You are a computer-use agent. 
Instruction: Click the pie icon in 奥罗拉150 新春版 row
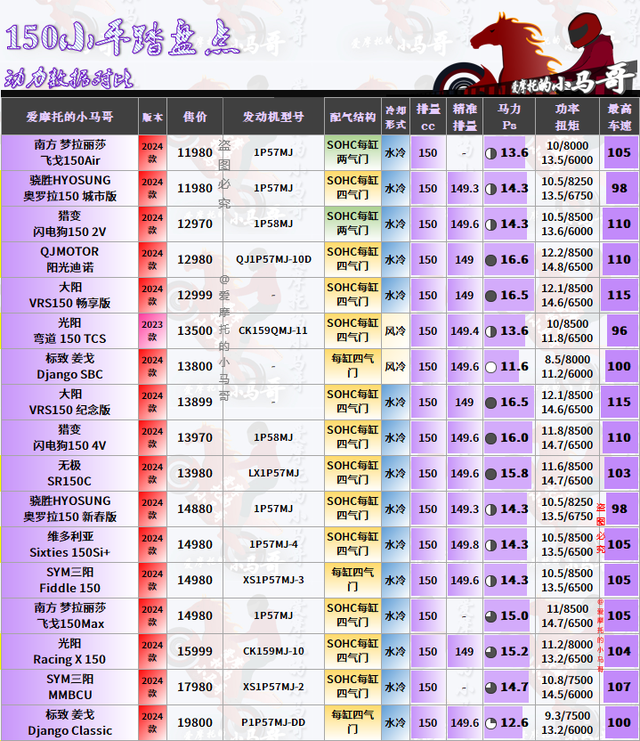pyautogui.click(x=491, y=509)
